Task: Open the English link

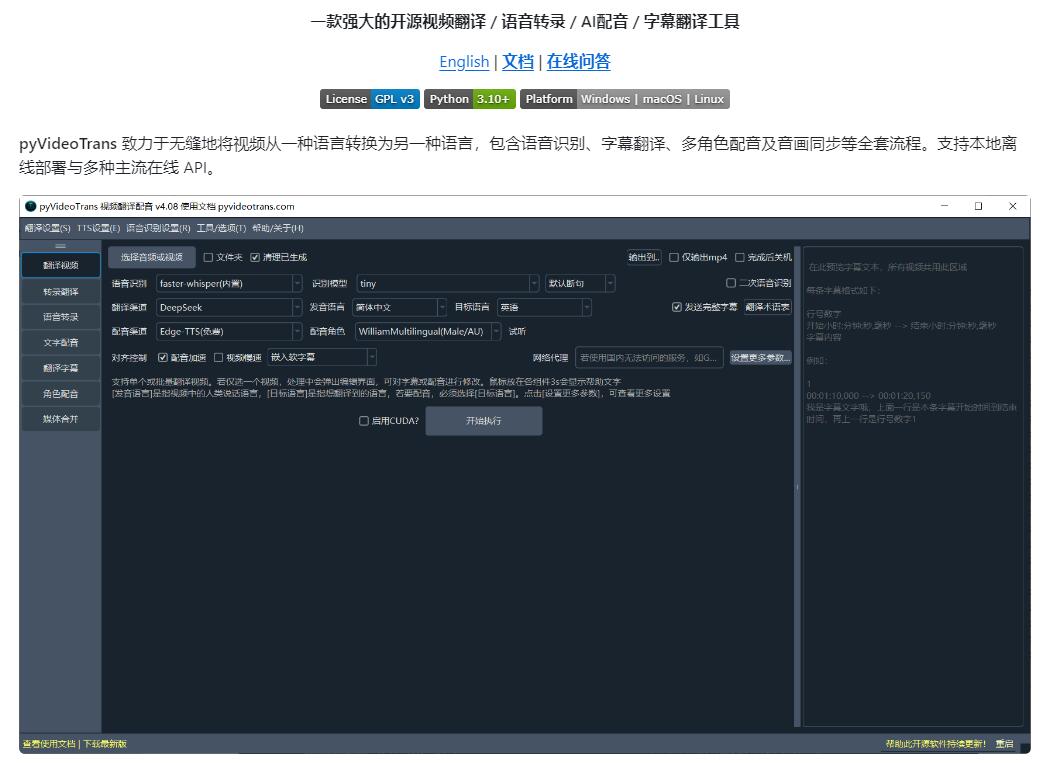Action: click(x=464, y=62)
